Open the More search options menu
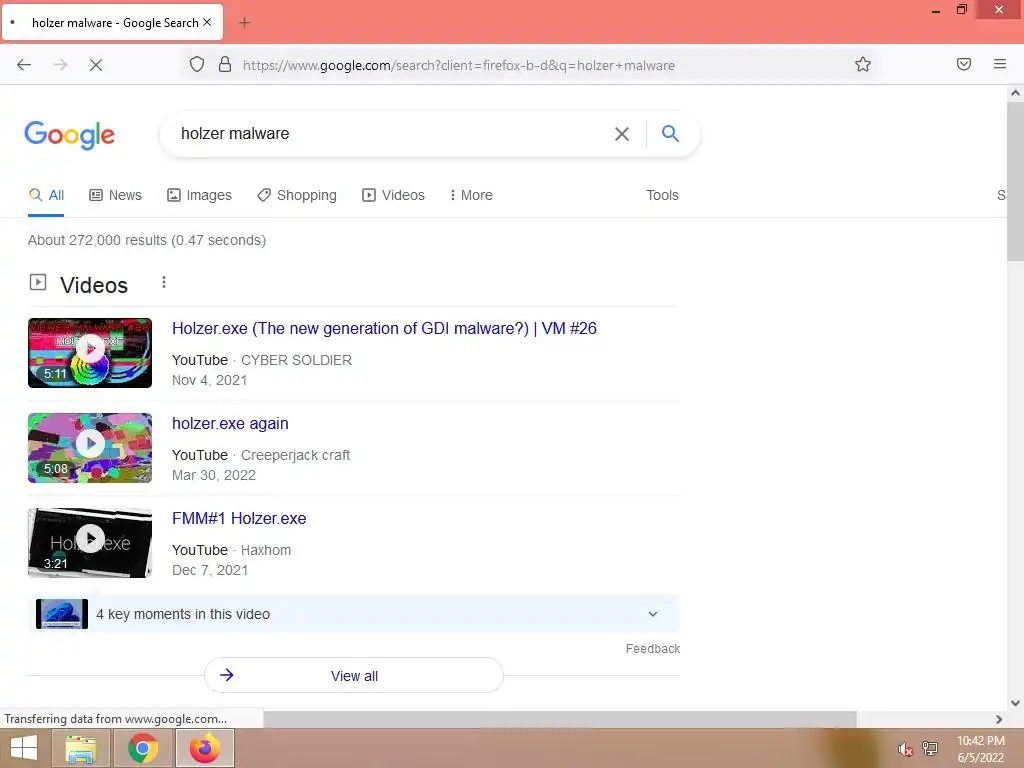Viewport: 1024px width, 768px height. pos(471,195)
